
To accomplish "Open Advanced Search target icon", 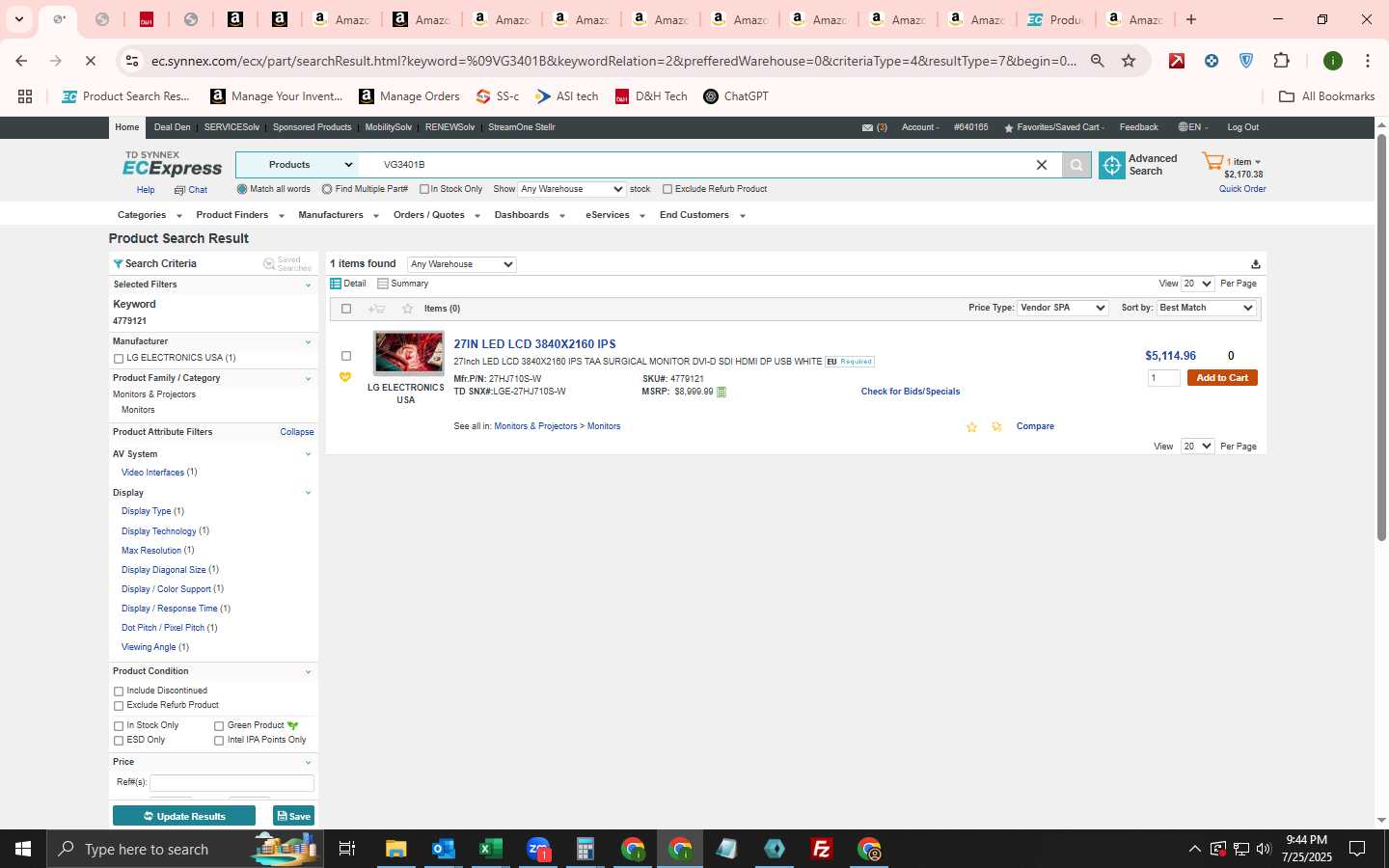I will point(1112,166).
